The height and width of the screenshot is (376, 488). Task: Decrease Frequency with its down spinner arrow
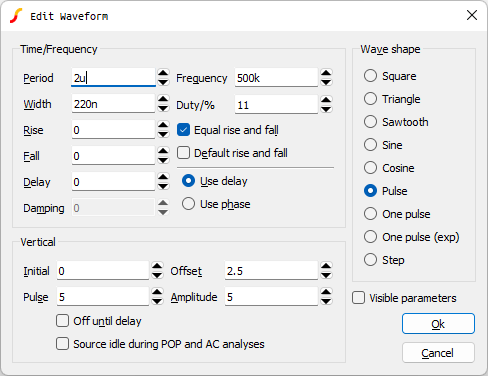[326, 82]
